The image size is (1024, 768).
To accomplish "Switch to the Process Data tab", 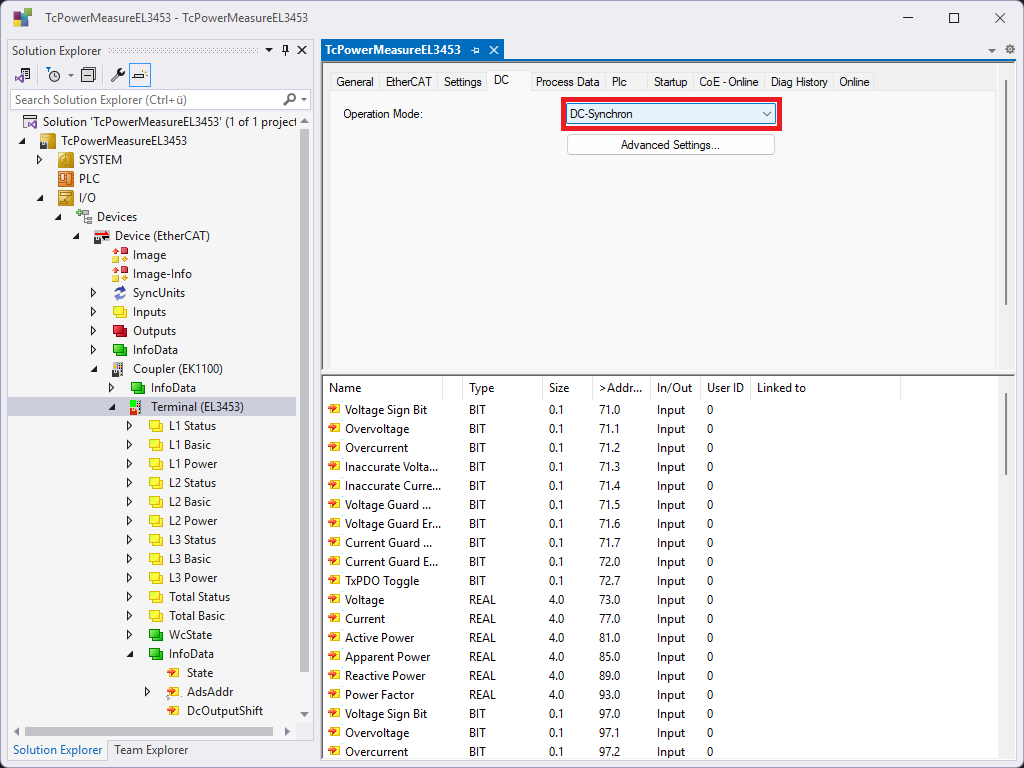I will point(567,82).
